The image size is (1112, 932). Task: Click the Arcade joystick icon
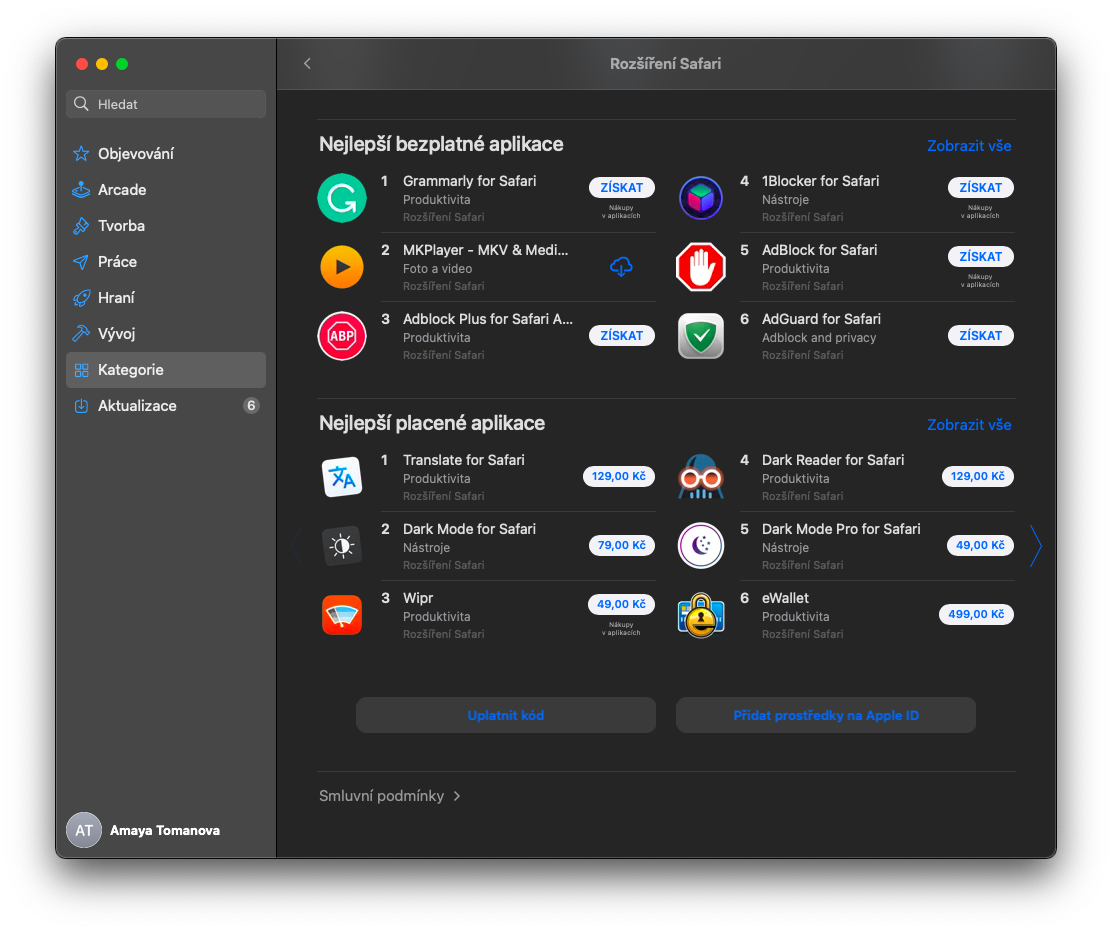tap(81, 189)
